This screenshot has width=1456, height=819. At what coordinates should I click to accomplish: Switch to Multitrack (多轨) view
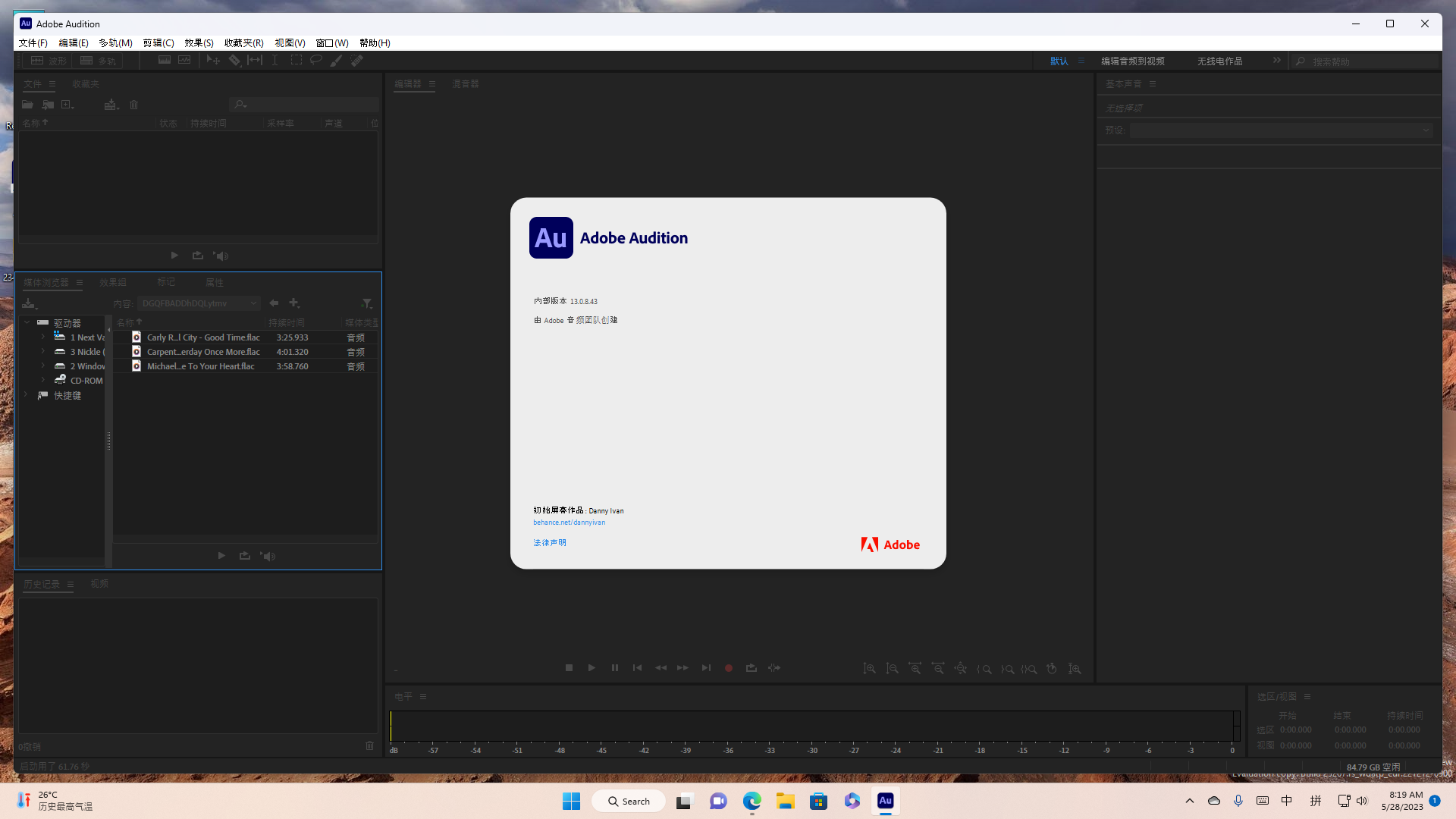tap(99, 61)
